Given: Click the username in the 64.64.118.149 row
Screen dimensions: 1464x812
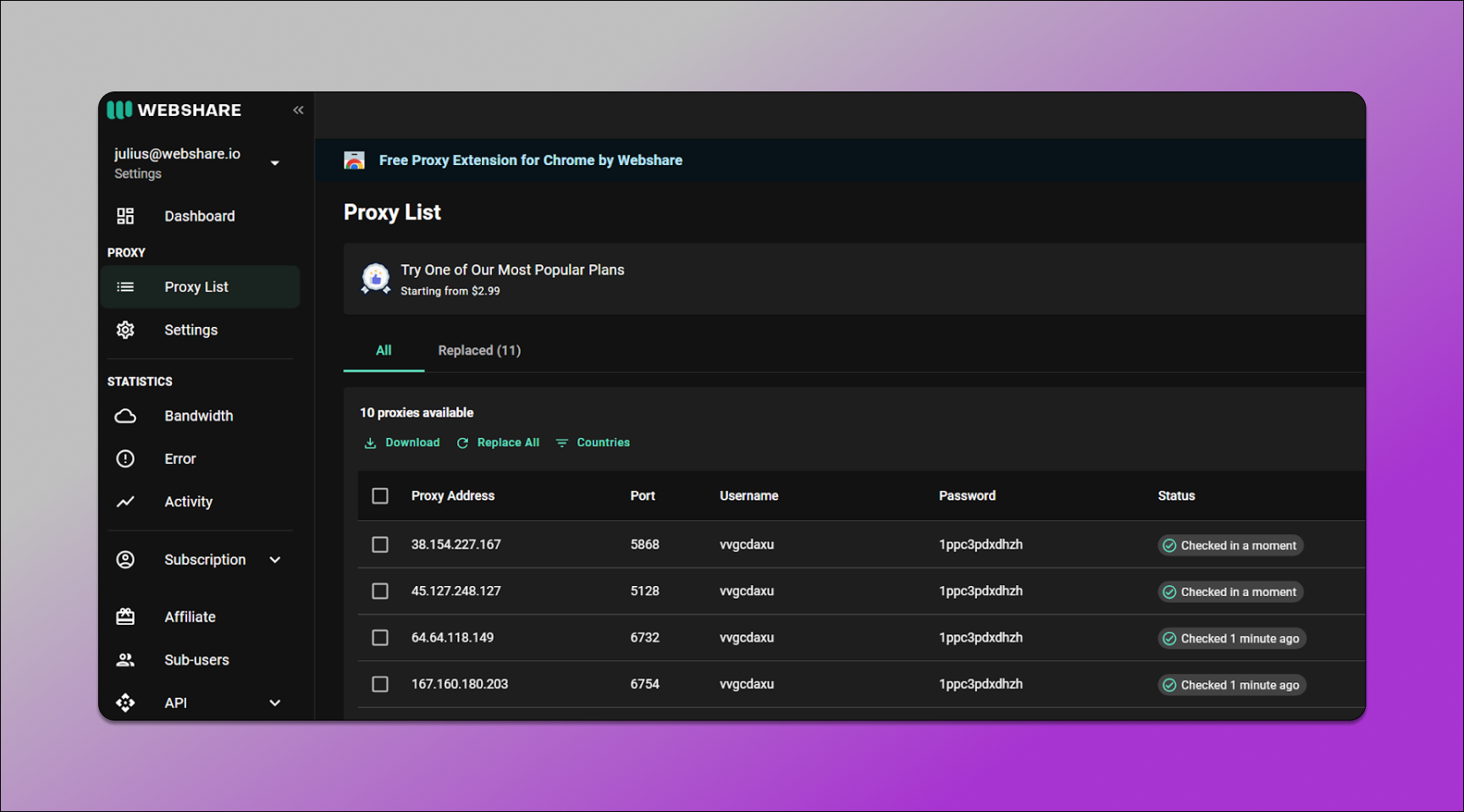Looking at the screenshot, I should pyautogui.click(x=747, y=638).
